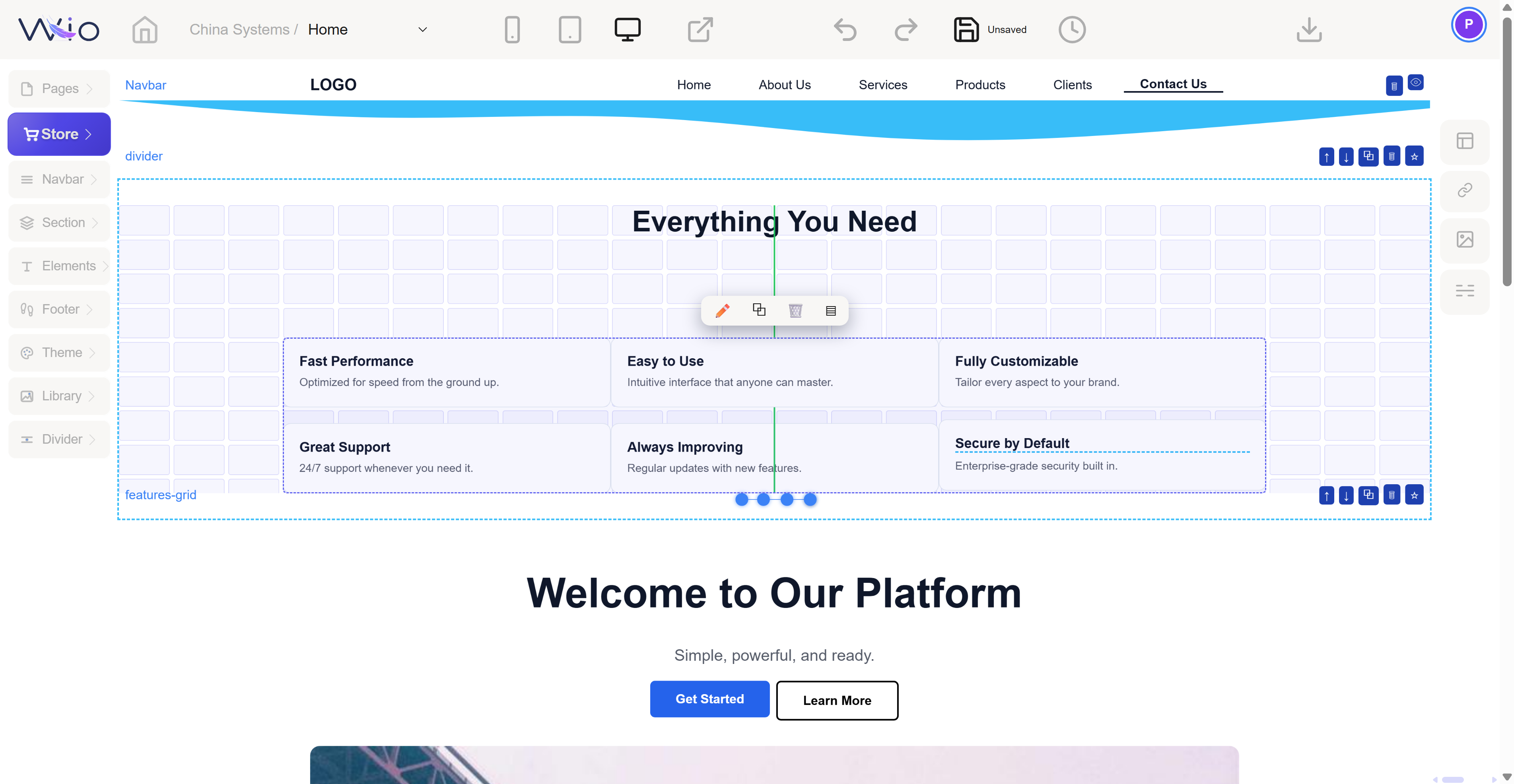This screenshot has width=1514, height=784.
Task: Select the Navbar section label
Action: [x=146, y=85]
